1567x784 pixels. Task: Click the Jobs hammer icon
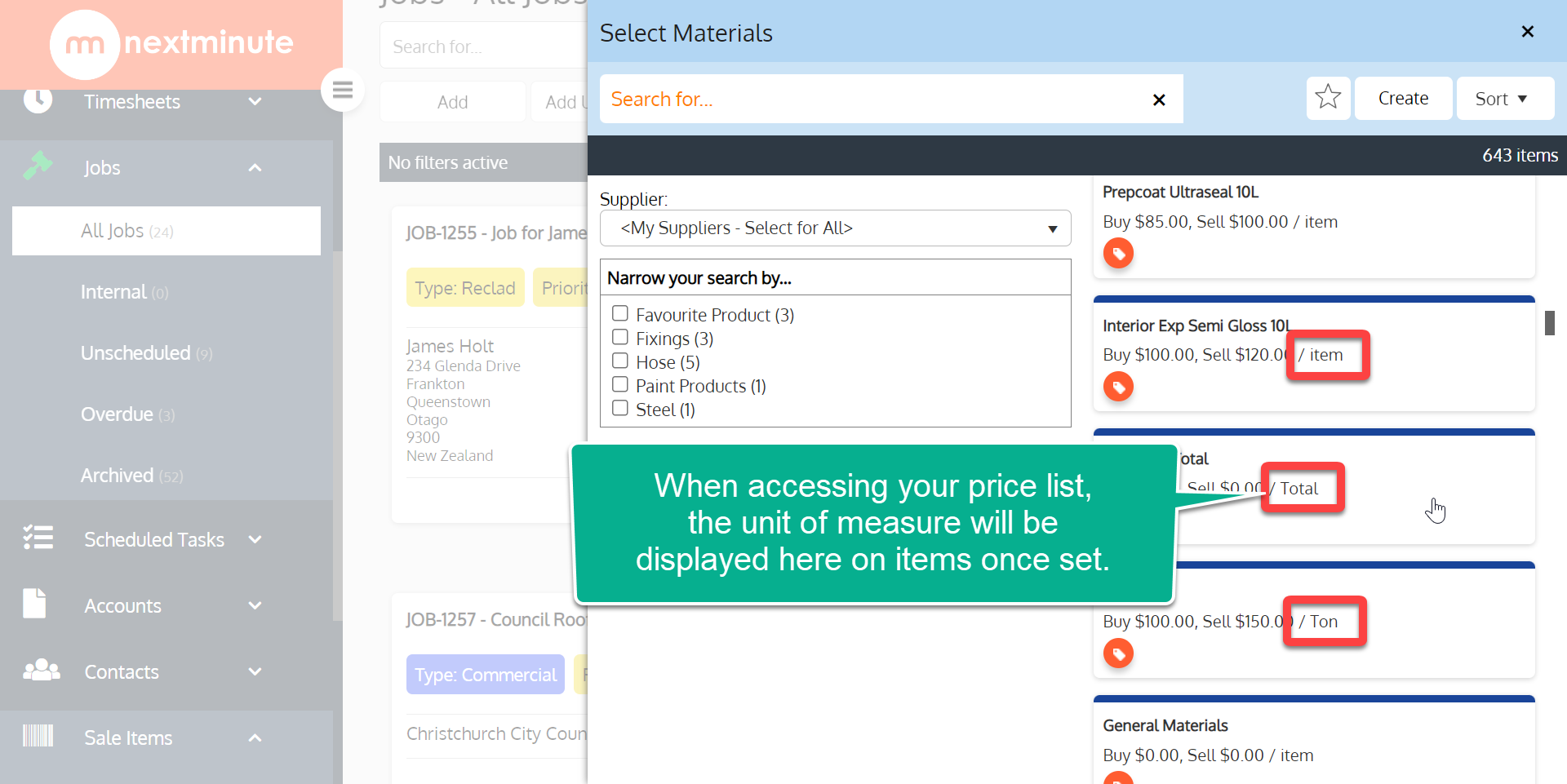click(x=38, y=166)
